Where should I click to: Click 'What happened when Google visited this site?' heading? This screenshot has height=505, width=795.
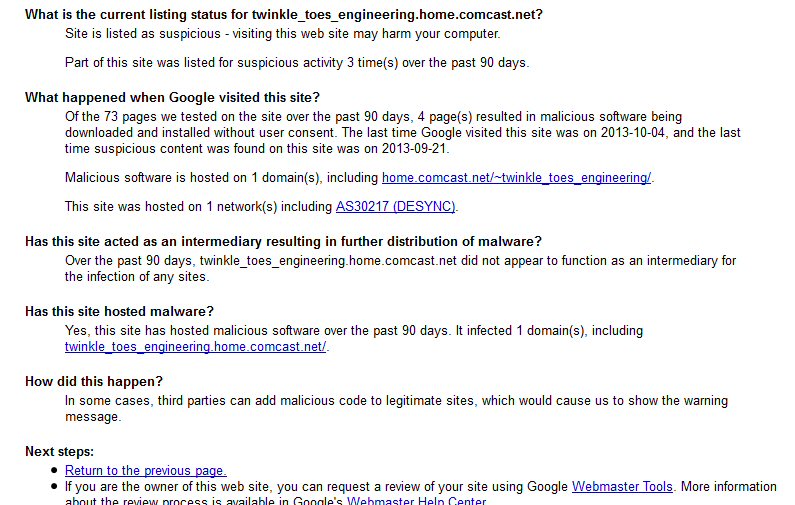(172, 97)
